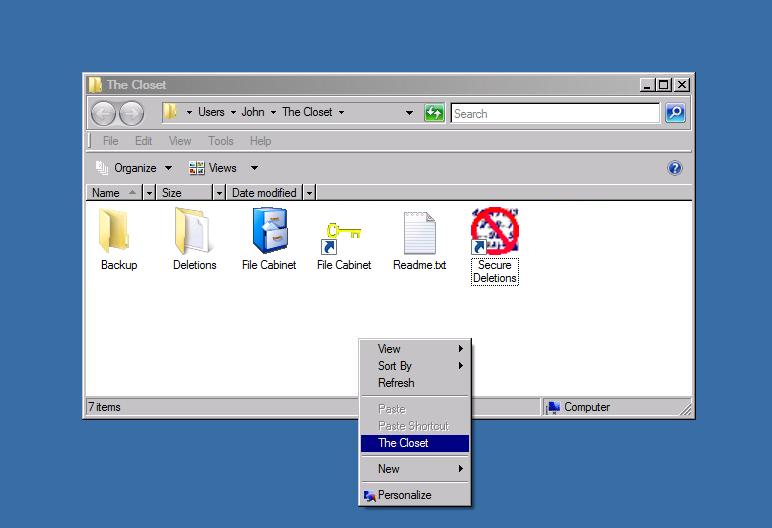
Task: Click inside the Search input field
Action: [x=554, y=114]
